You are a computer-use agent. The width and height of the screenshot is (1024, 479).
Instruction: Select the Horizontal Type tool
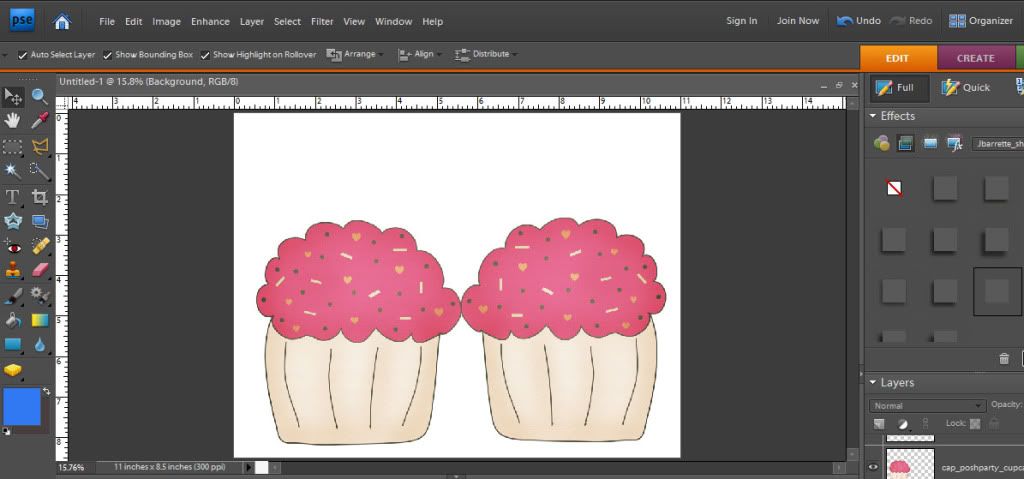(x=12, y=197)
